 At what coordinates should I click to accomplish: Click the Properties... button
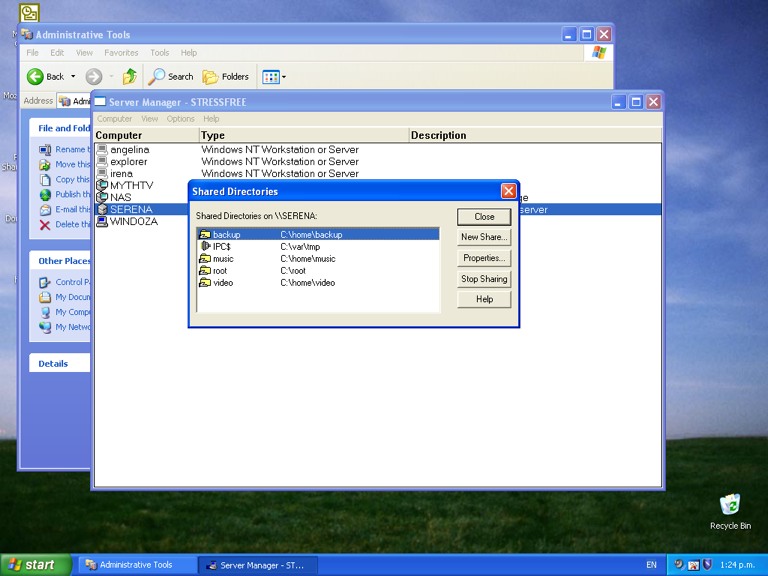484,258
